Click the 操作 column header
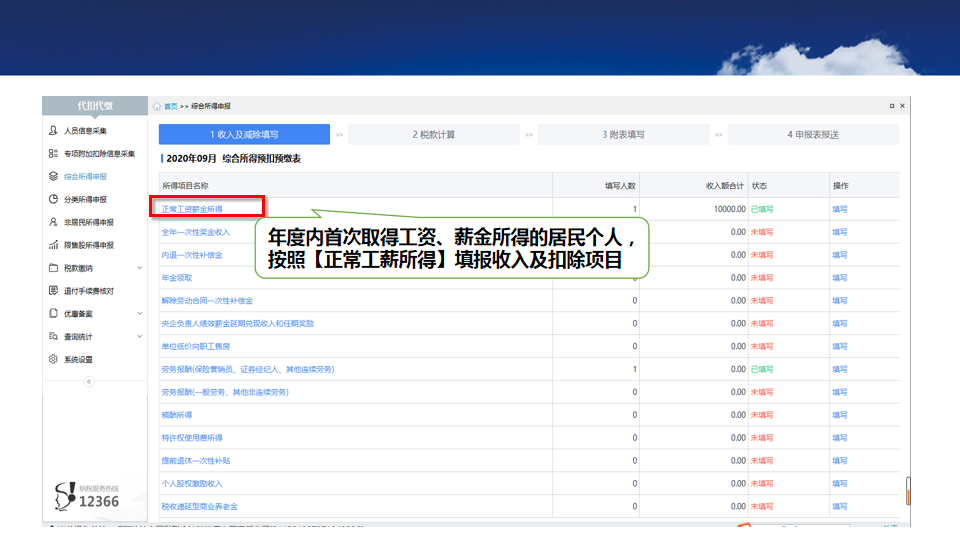 click(x=841, y=186)
